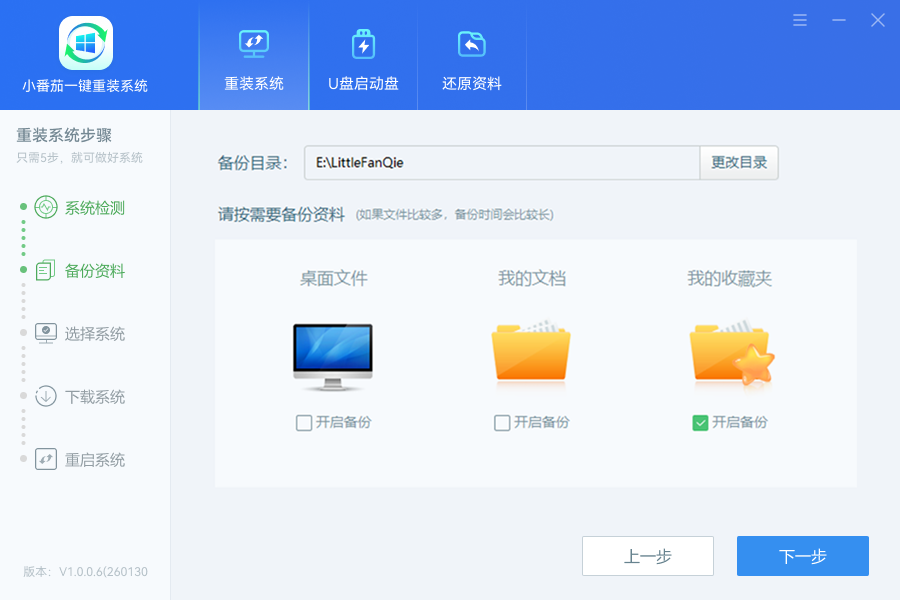
Task: Enable backup checkbox for 我的文档
Action: coord(502,423)
